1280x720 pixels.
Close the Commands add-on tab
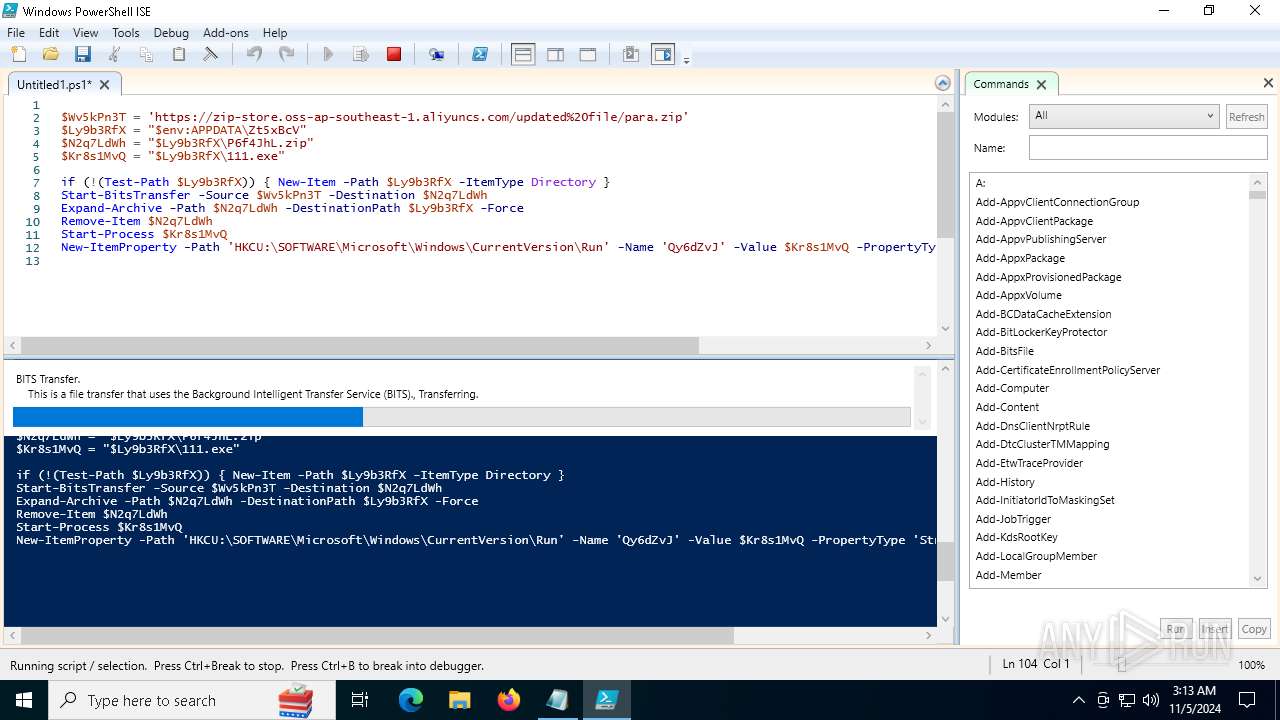[x=1041, y=85]
